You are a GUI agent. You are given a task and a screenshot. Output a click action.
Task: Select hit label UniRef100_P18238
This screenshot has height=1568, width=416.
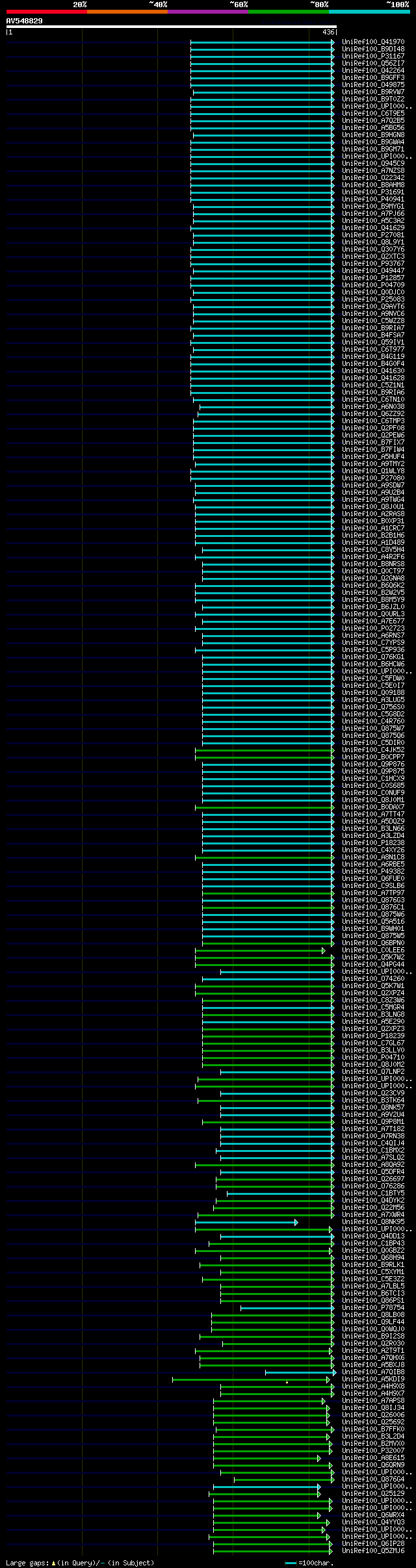click(x=373, y=843)
